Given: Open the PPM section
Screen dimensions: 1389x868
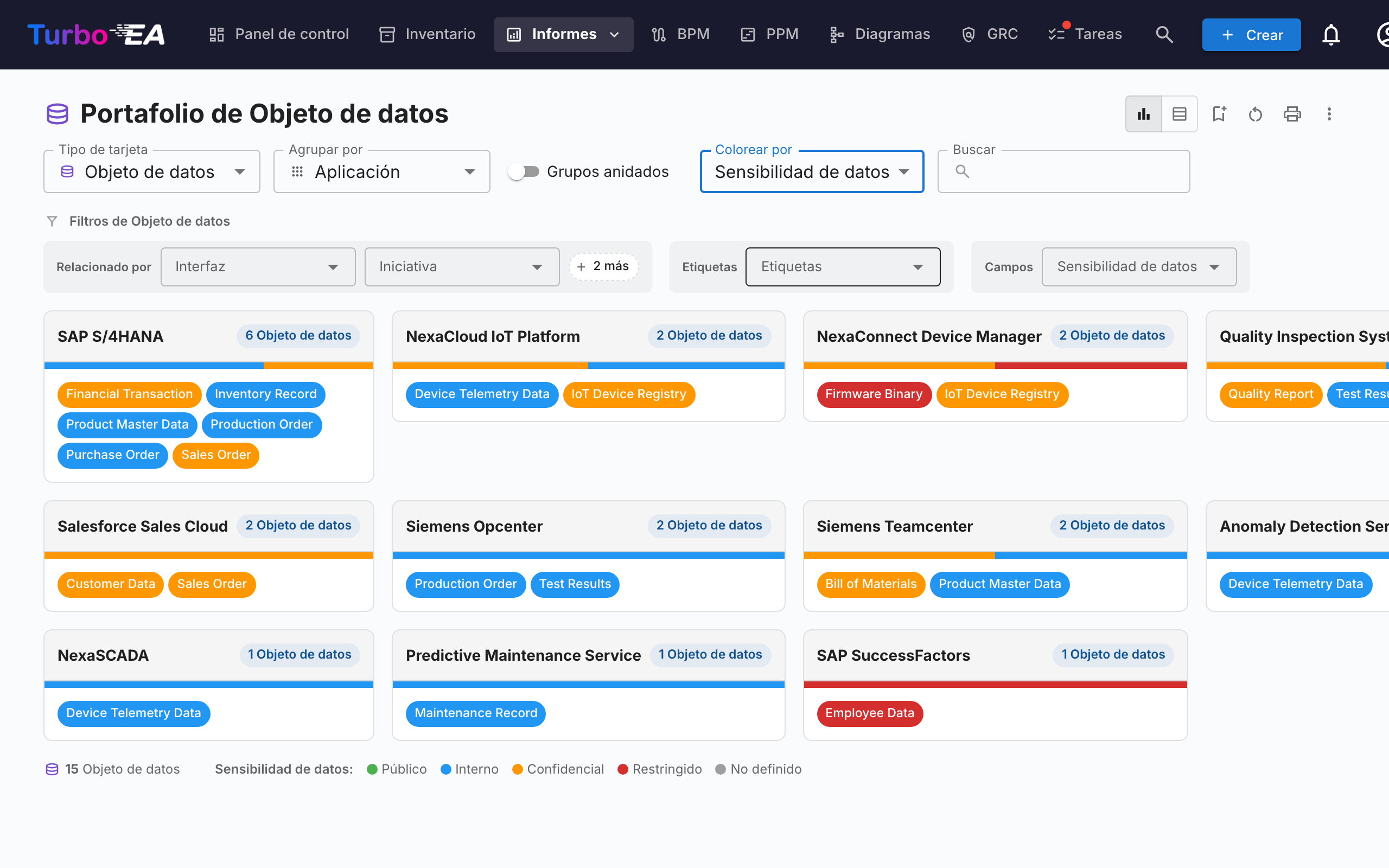Looking at the screenshot, I should click(770, 34).
